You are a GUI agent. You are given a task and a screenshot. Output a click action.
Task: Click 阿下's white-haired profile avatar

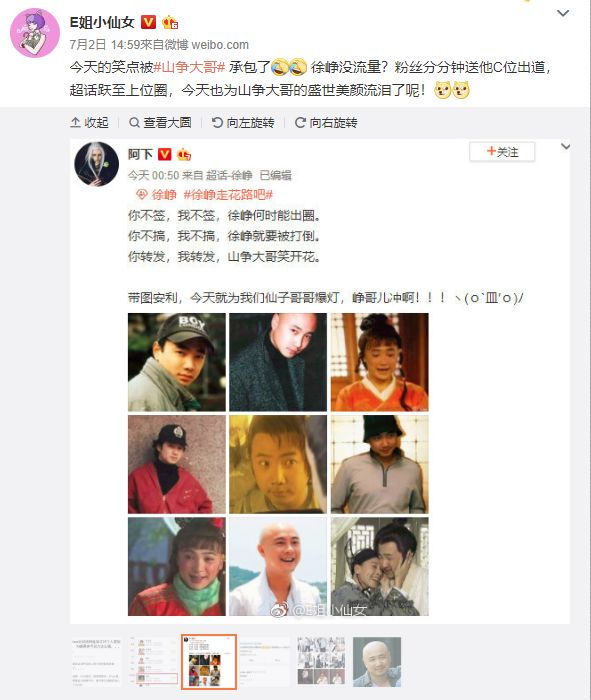coord(96,164)
